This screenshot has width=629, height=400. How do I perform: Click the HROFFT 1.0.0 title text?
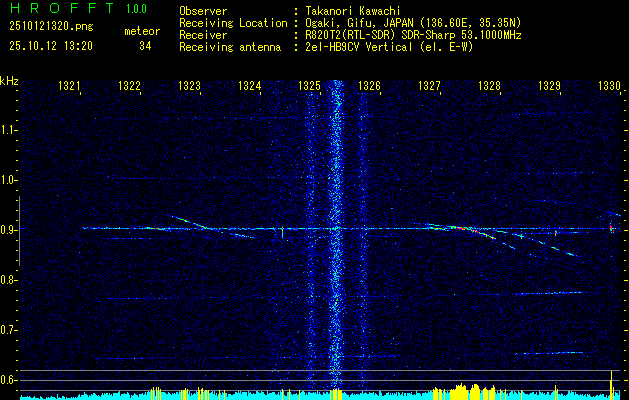(x=78, y=8)
